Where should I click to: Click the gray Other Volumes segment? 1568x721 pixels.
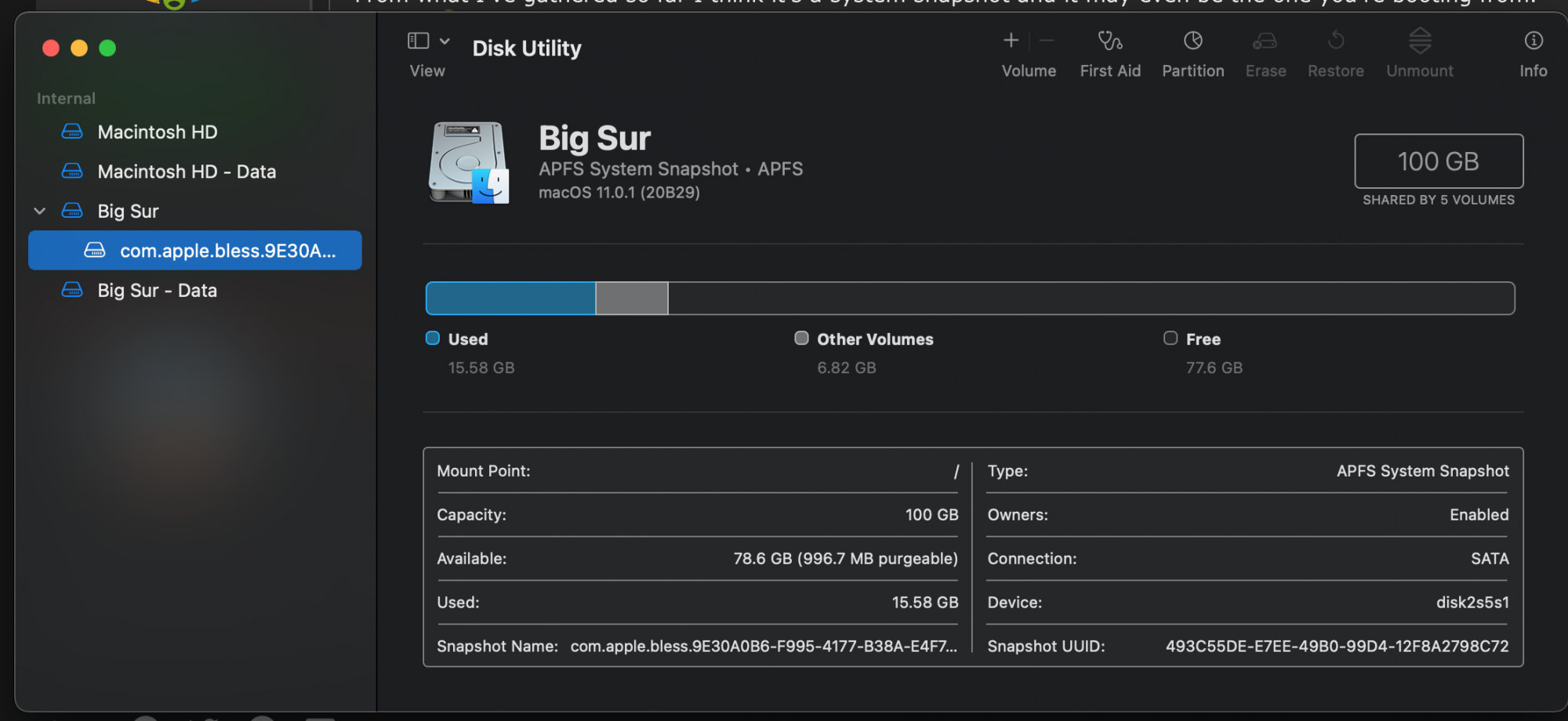click(632, 299)
